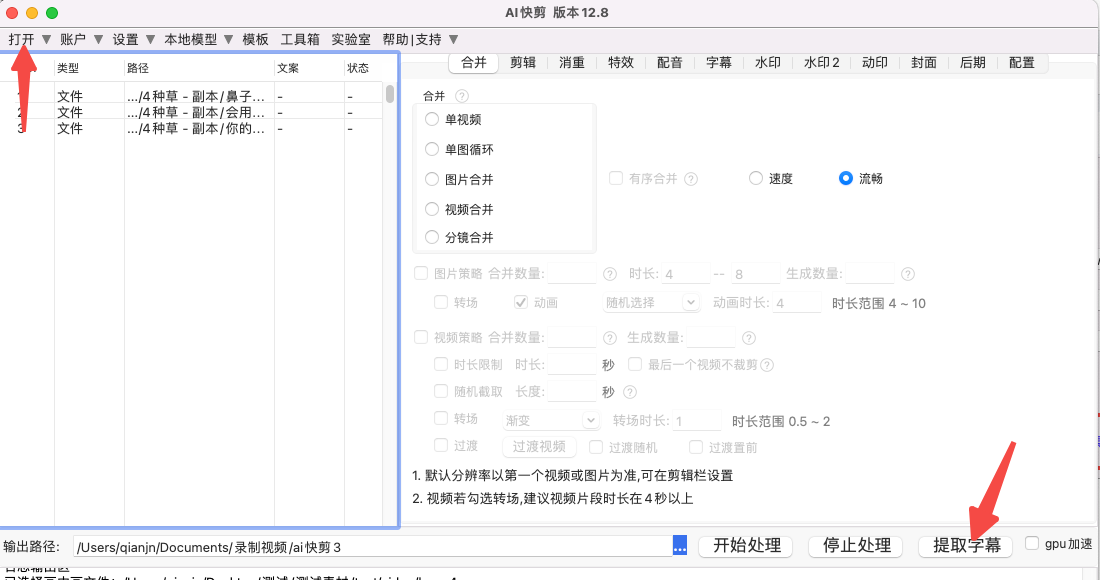Click the help icon beside 合并 label
The width and height of the screenshot is (1100, 580).
pos(462,96)
